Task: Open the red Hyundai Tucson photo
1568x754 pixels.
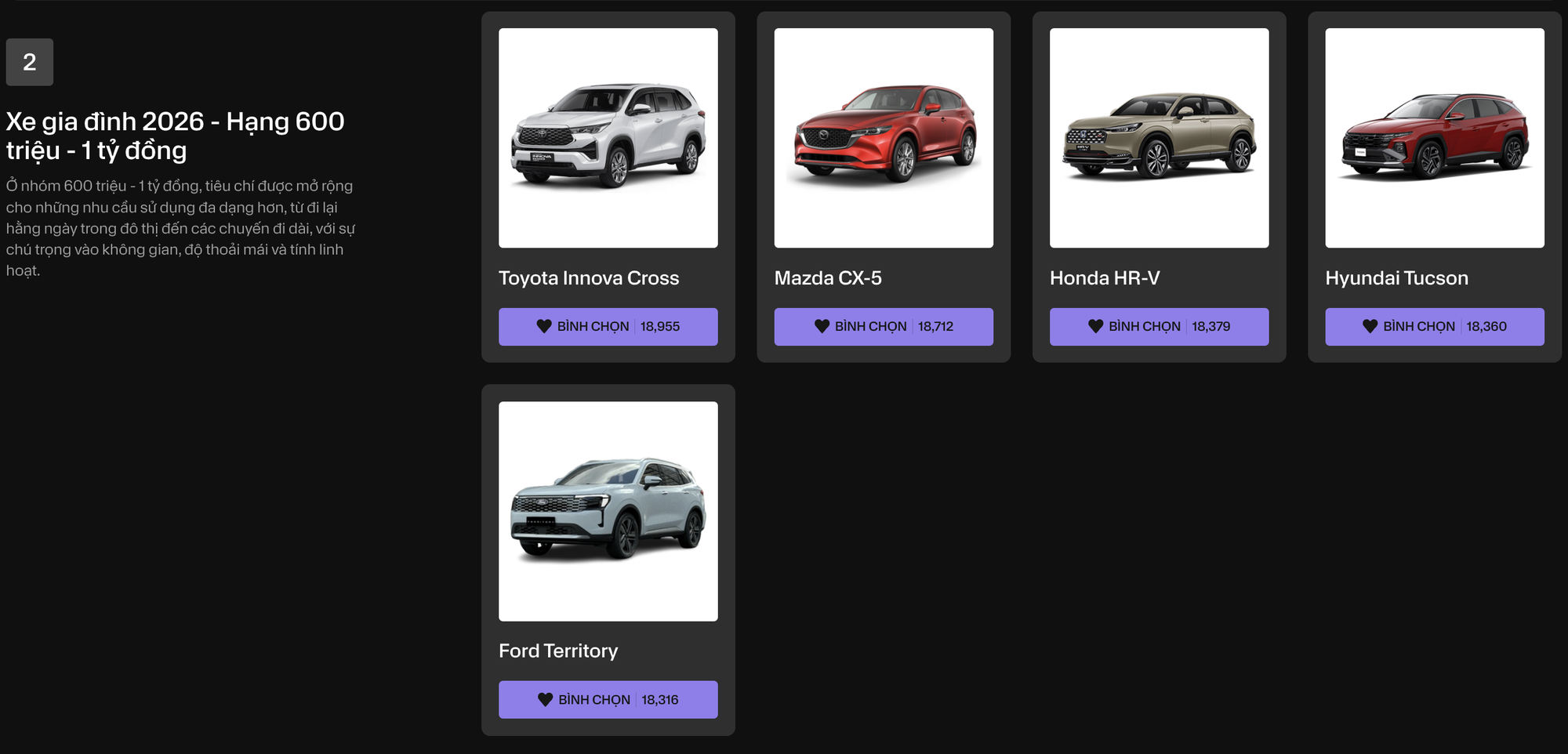Action: point(1435,138)
